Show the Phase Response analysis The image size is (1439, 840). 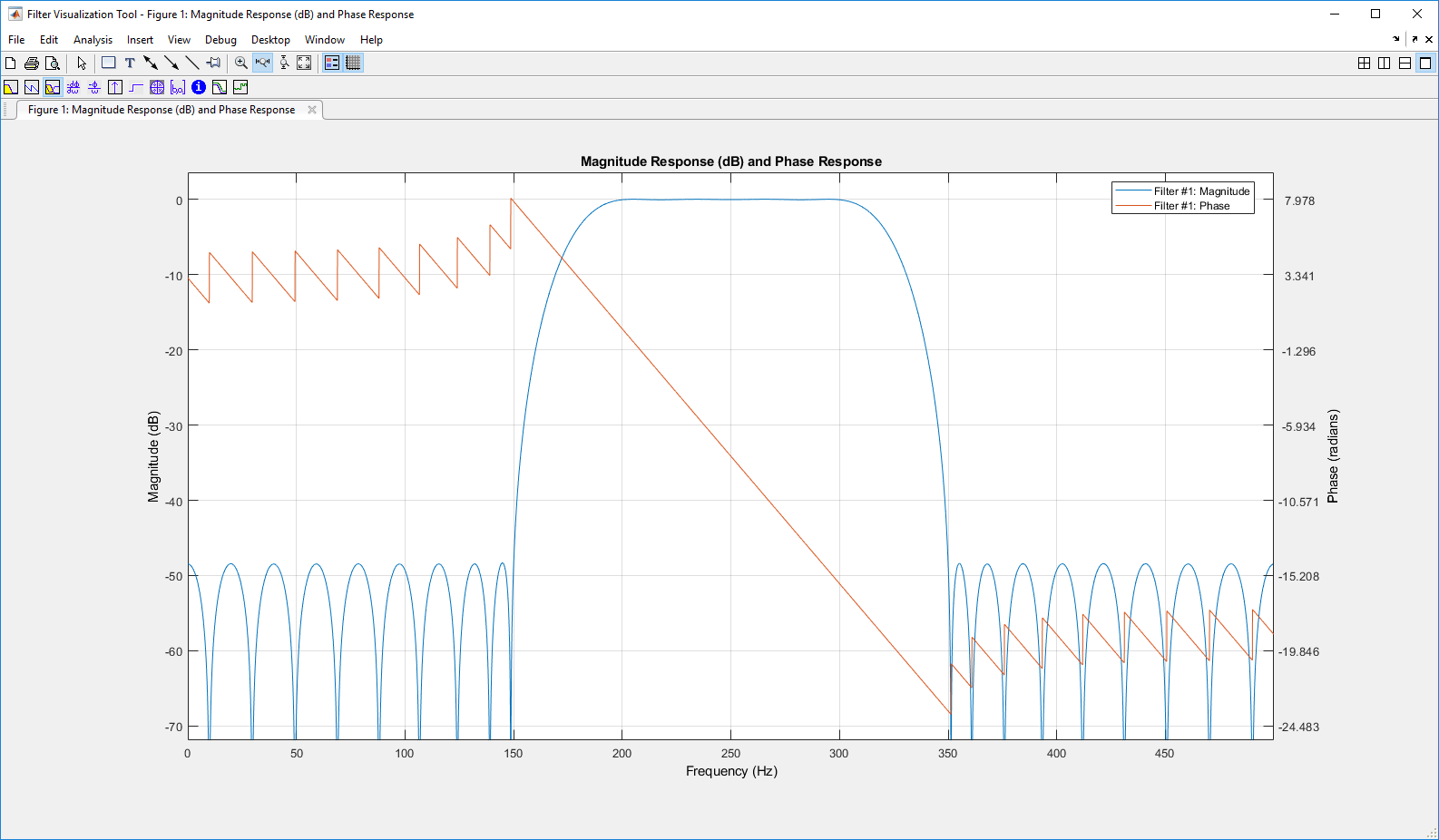tap(32, 87)
